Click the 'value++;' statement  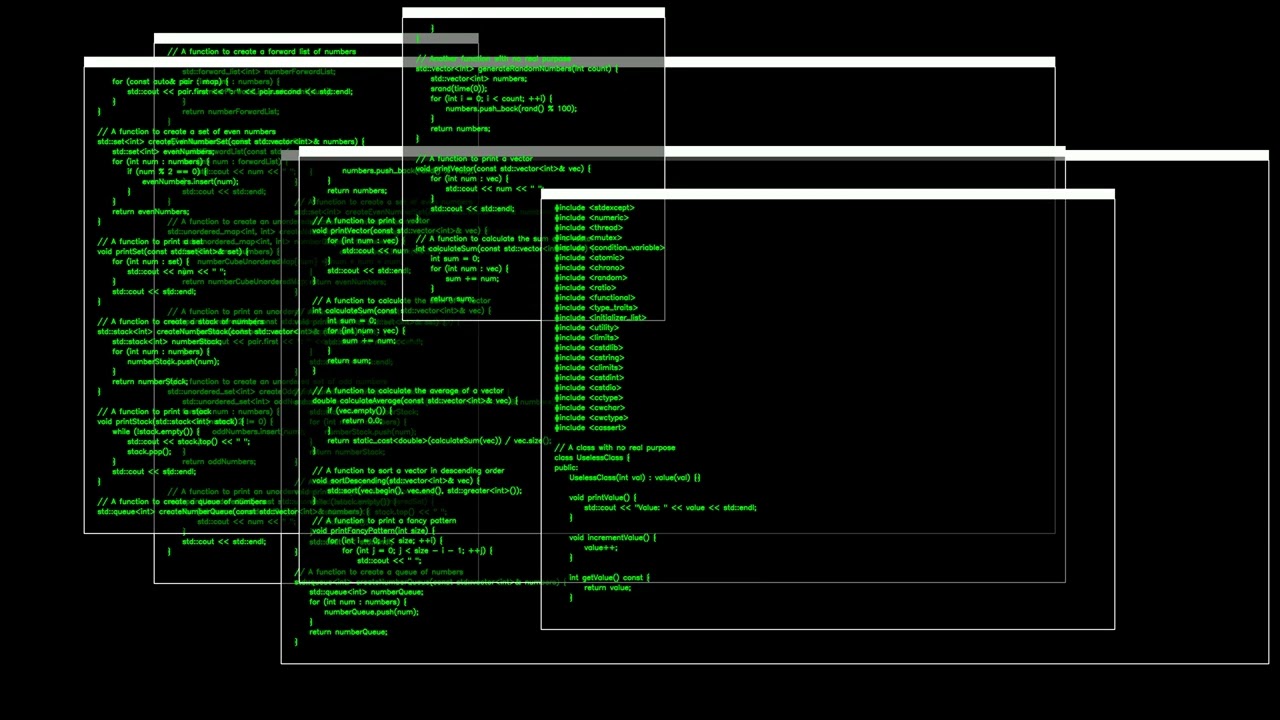601,548
